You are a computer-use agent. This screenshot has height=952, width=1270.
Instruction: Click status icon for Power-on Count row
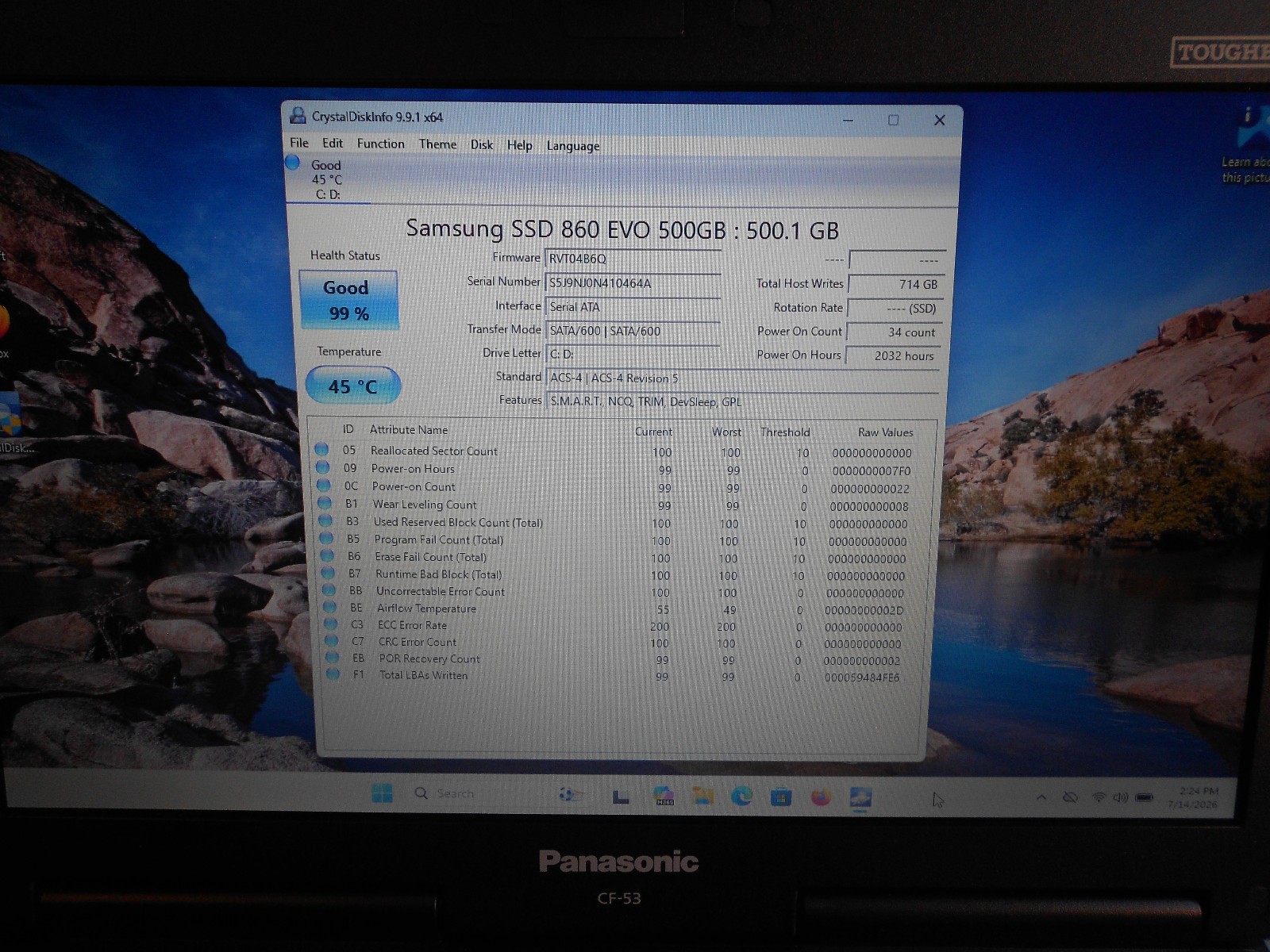point(323,485)
